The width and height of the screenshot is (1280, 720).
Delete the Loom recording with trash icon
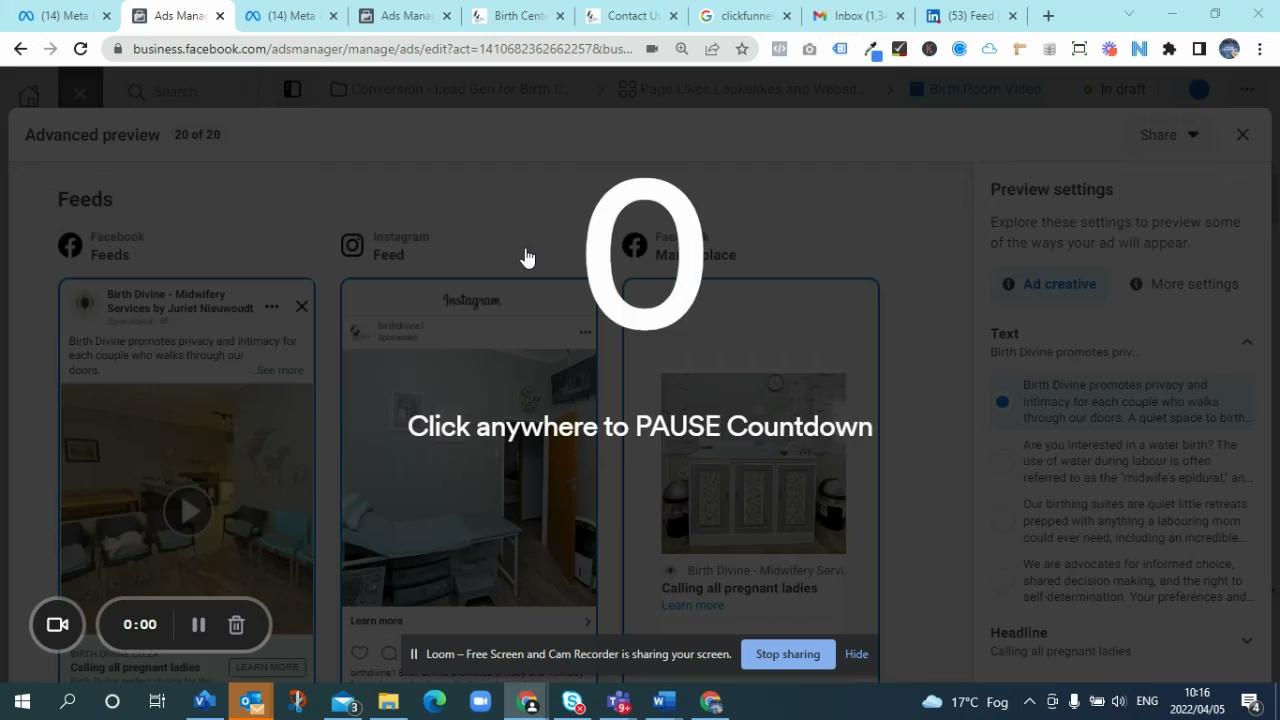236,625
